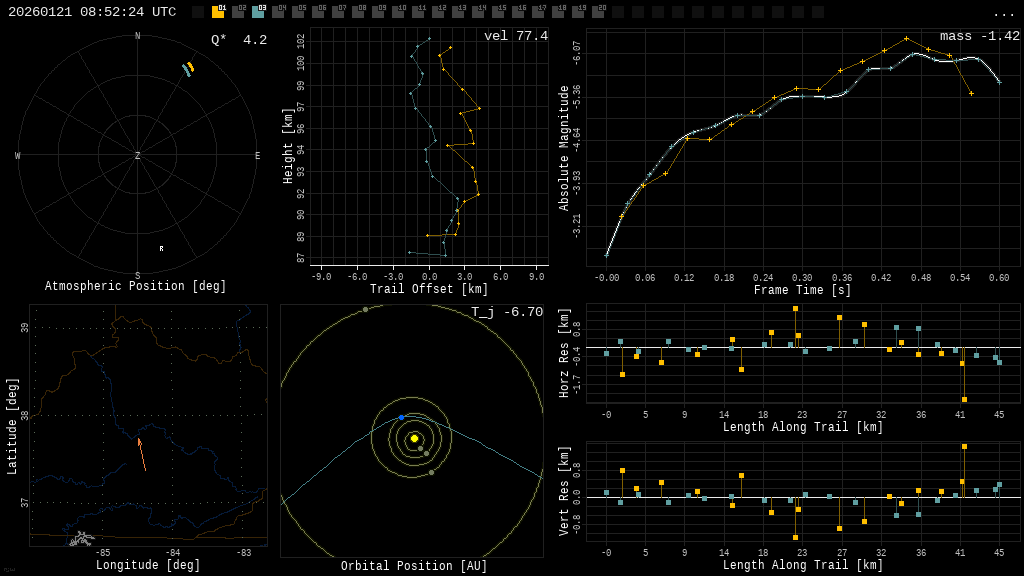Click the Q* 4.2 quality value

(238, 40)
